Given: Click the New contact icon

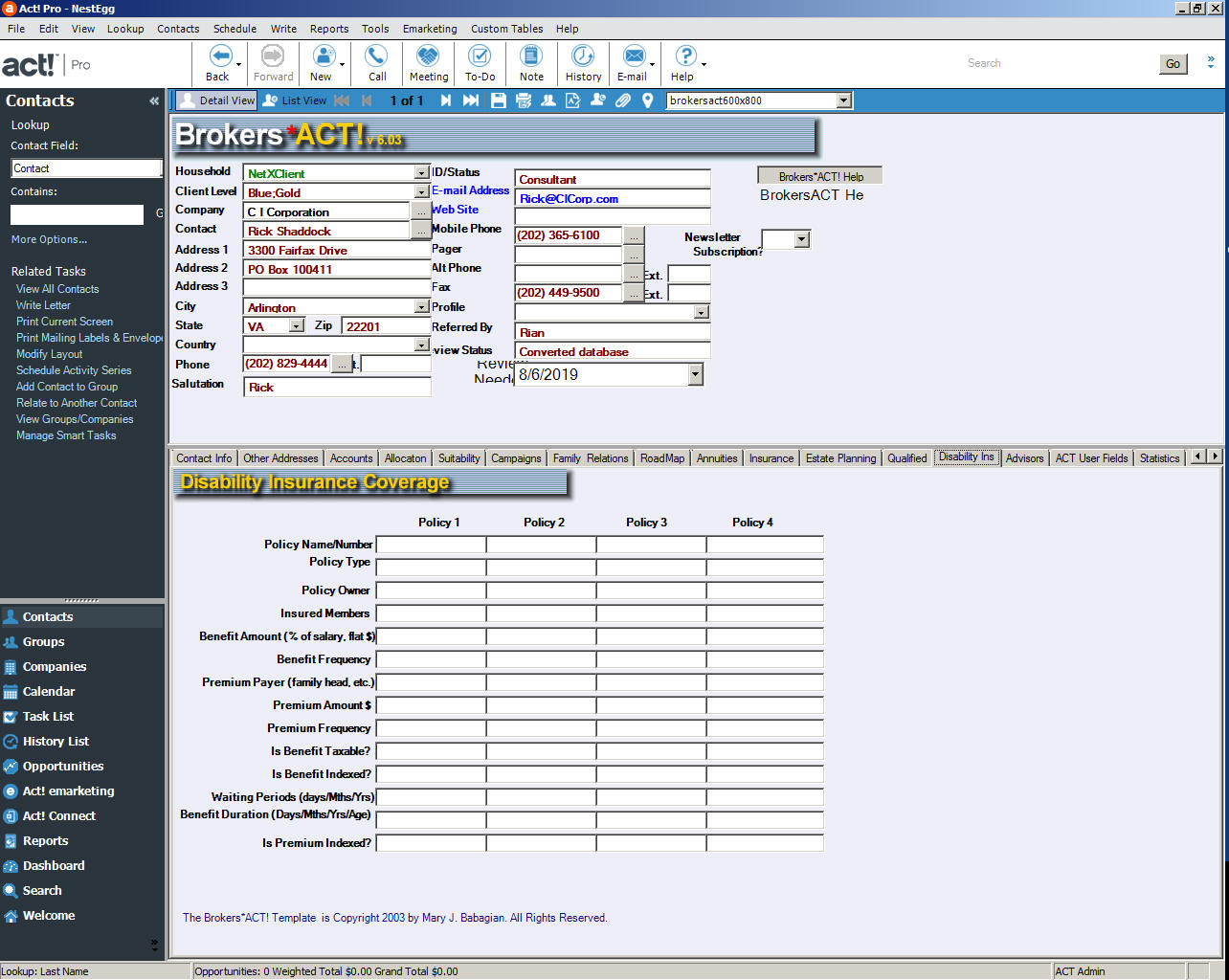Looking at the screenshot, I should click(x=324, y=56).
